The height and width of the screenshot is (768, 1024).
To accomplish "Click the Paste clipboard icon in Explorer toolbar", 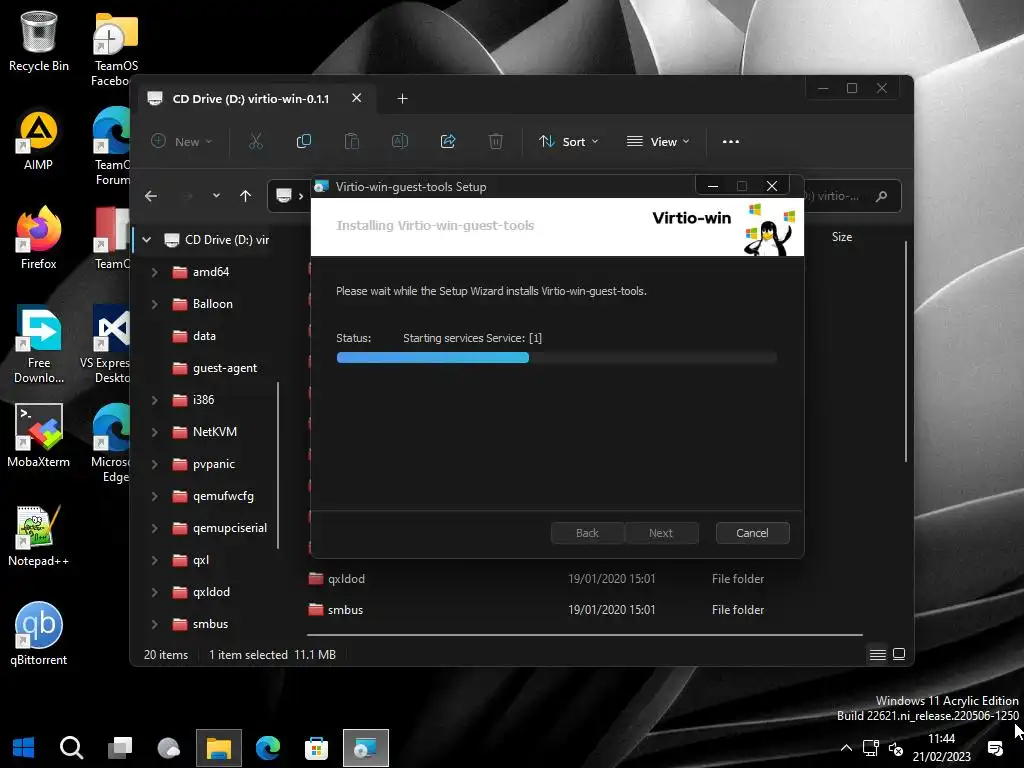I will coord(351,141).
